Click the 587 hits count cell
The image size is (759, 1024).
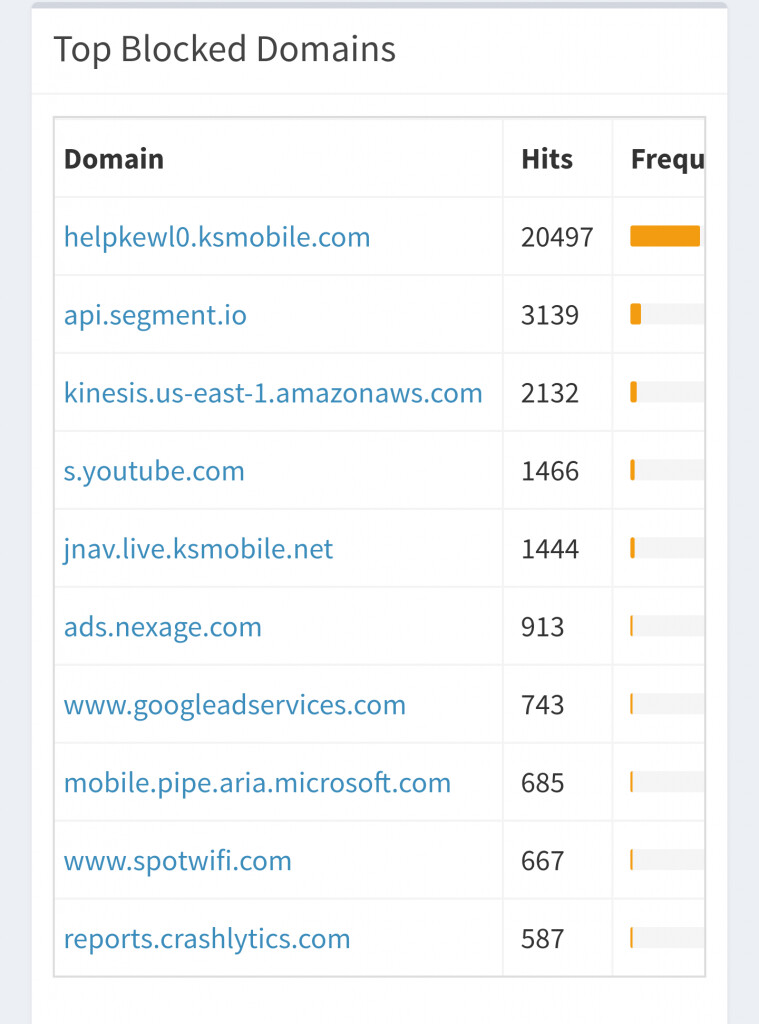[x=543, y=939]
